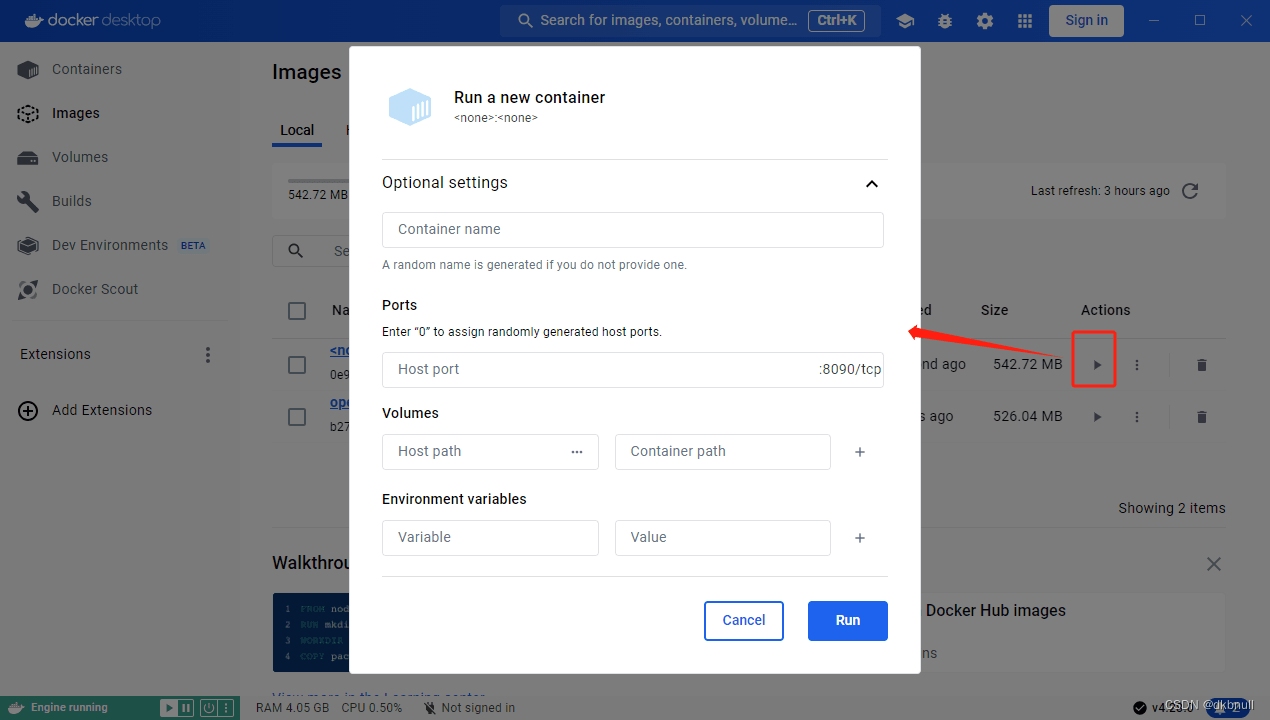Click the CPU 0.50% status text
This screenshot has height=720, width=1270.
pyautogui.click(x=372, y=708)
